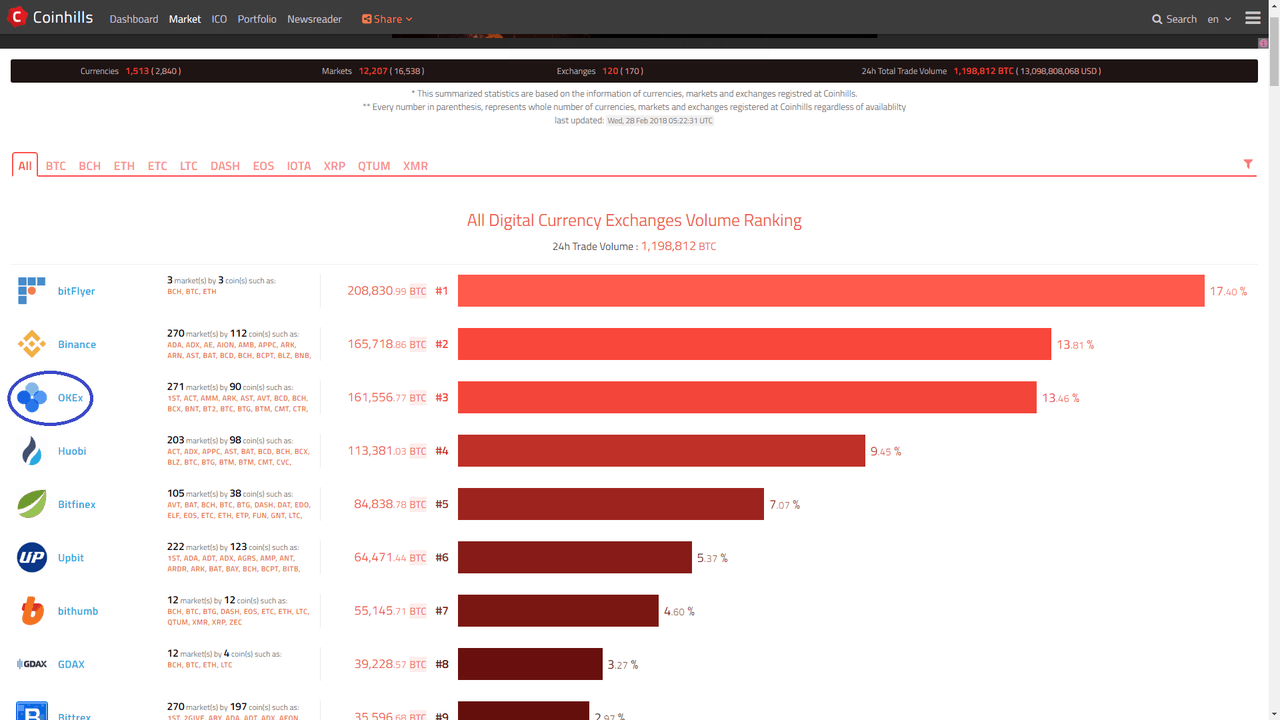1280x720 pixels.
Task: Click the bithumb exchange logo
Action: coord(32,611)
